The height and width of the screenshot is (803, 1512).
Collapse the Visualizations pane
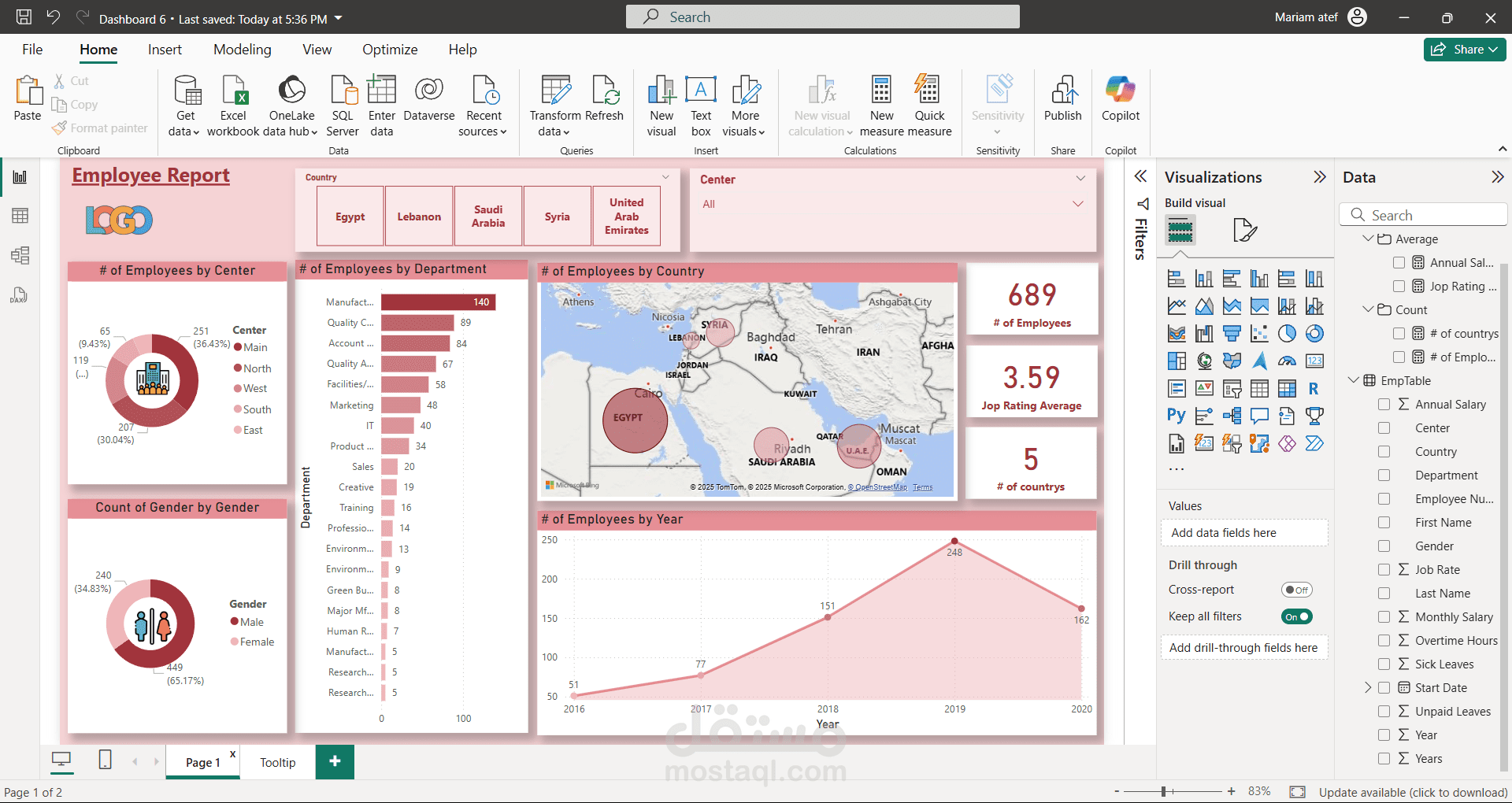tap(1320, 177)
